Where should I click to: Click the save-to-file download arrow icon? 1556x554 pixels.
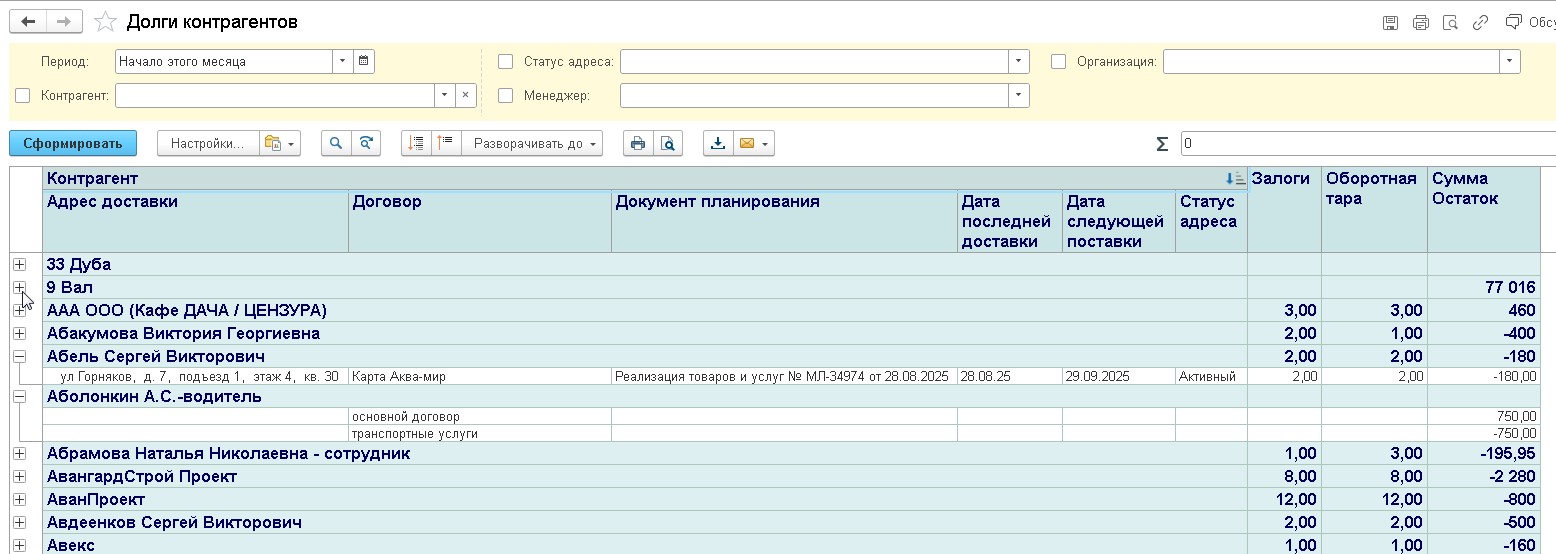[717, 144]
